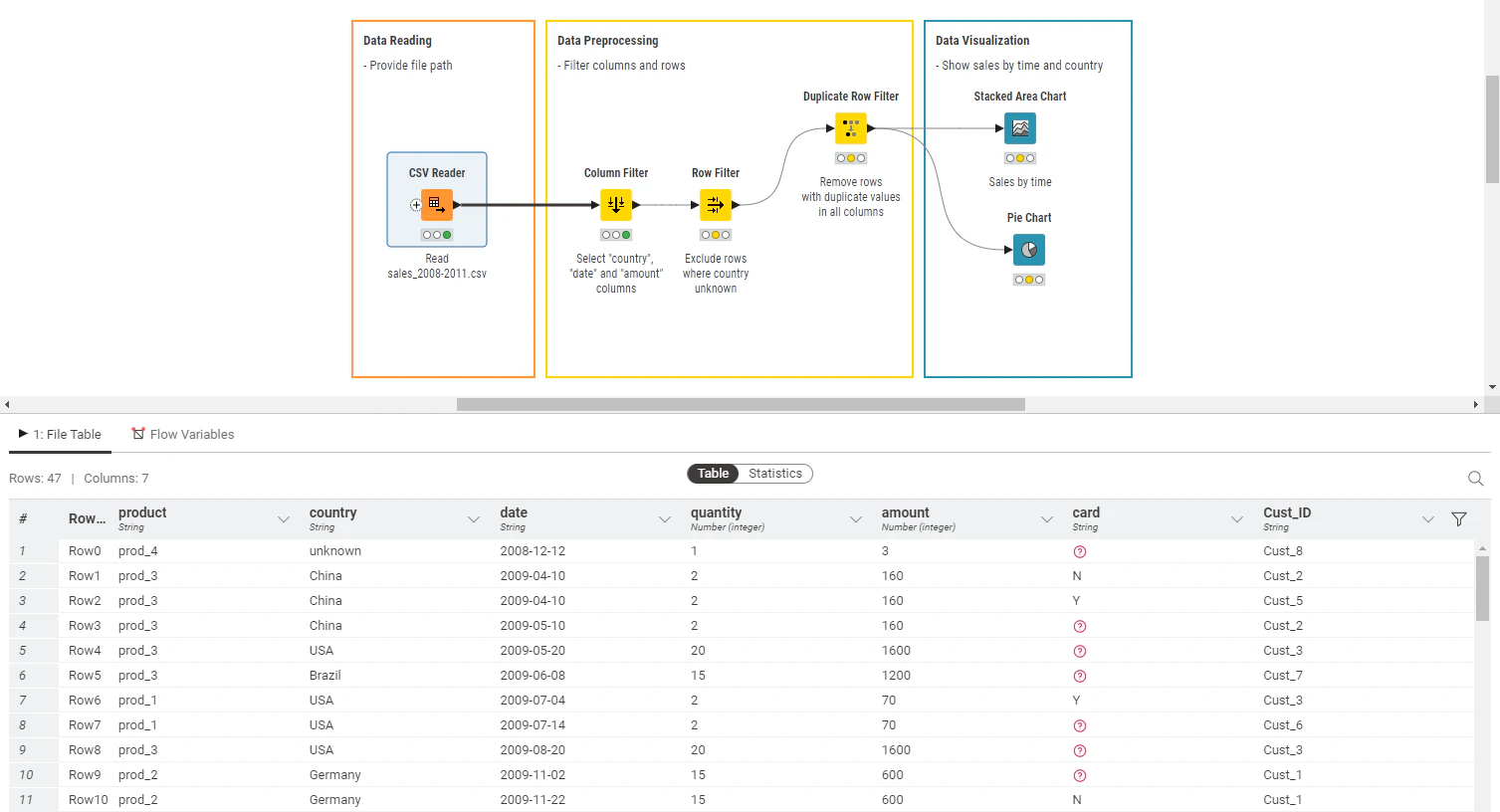Switch the Table/Statistics toggle to Statistics
This screenshot has width=1500, height=812.
point(775,473)
